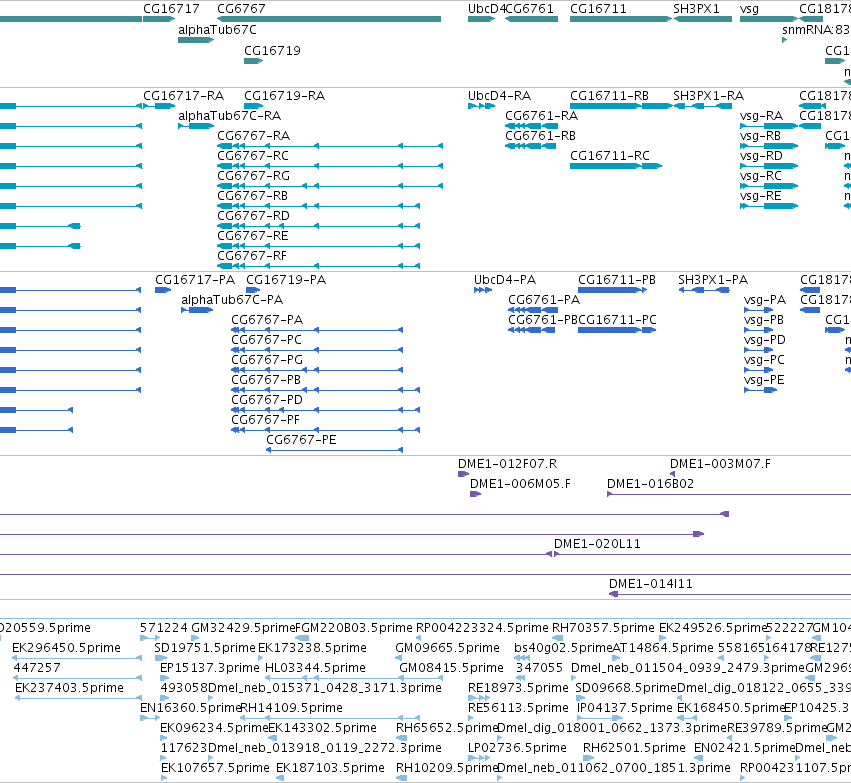This screenshot has height=783, width=851.
Task: Select the vsg-RA transcript label
Action: point(761,116)
